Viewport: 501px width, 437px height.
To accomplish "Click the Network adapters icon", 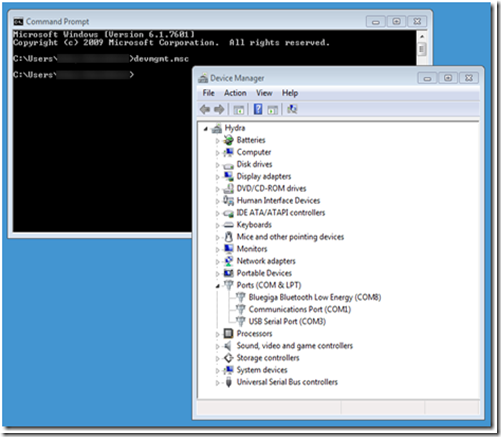I will [x=228, y=261].
